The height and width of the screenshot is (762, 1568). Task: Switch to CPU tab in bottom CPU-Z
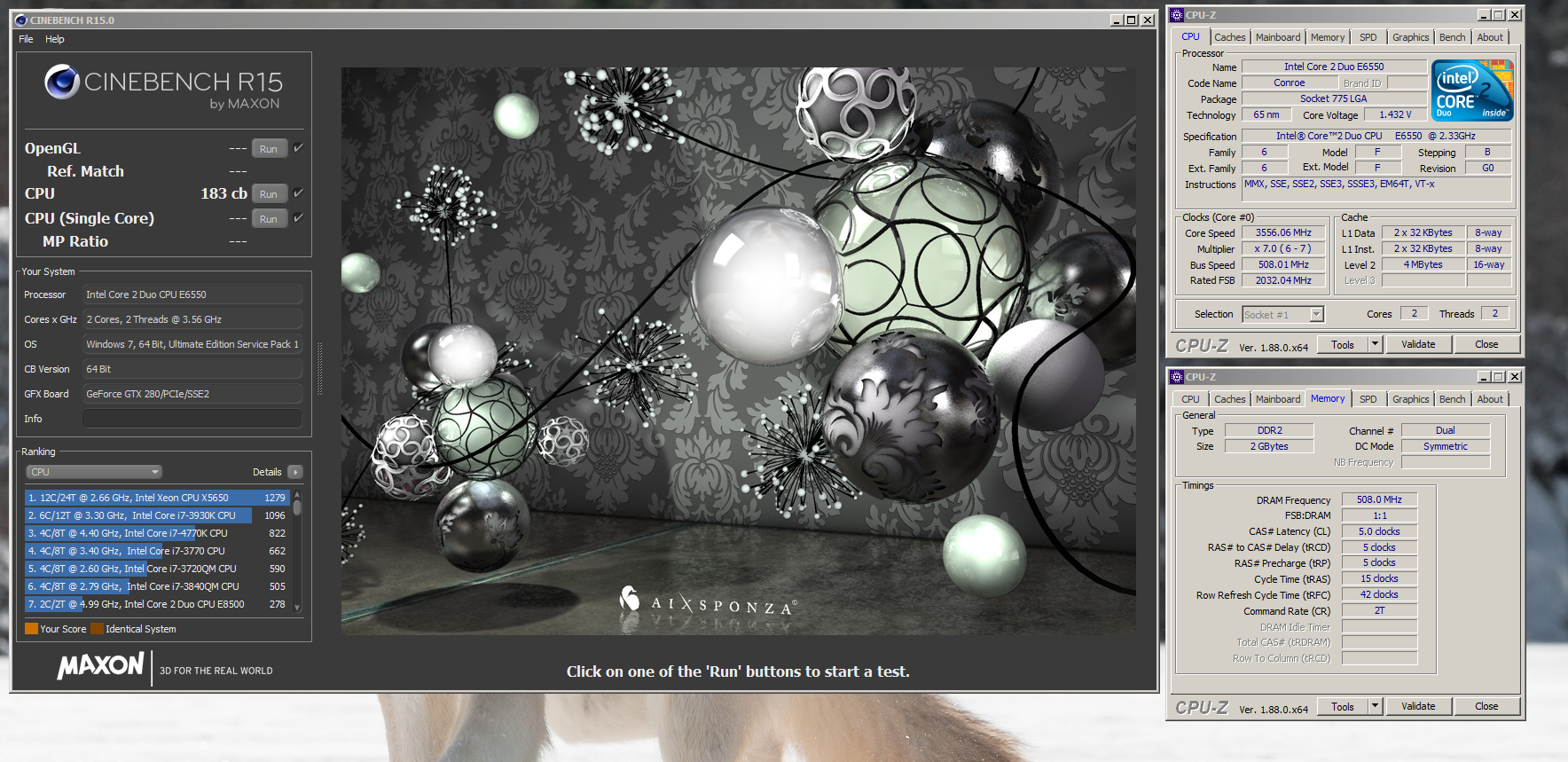[x=1190, y=399]
